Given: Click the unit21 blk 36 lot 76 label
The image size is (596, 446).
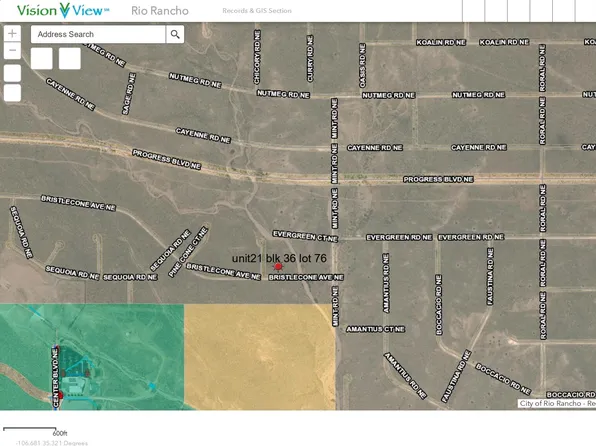Looking at the screenshot, I should (x=279, y=258).
